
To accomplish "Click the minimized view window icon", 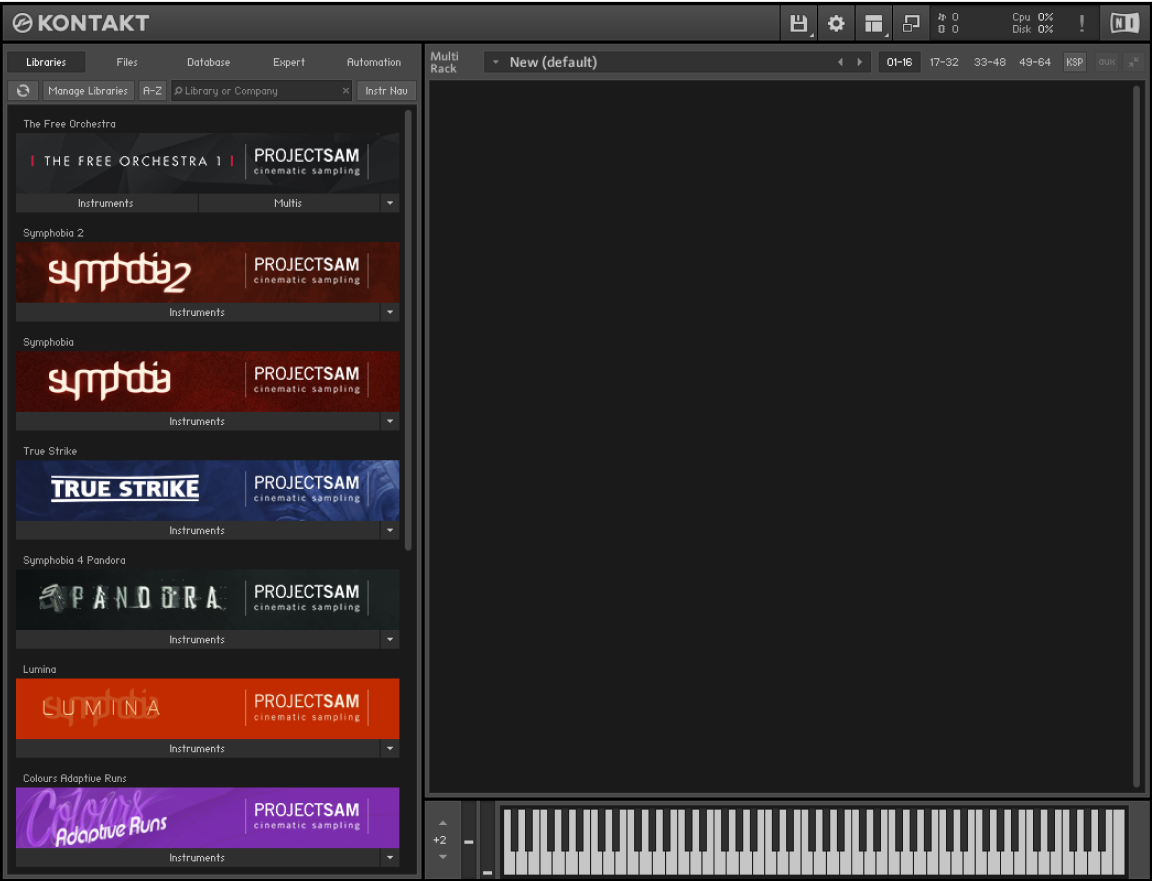I will tap(911, 23).
